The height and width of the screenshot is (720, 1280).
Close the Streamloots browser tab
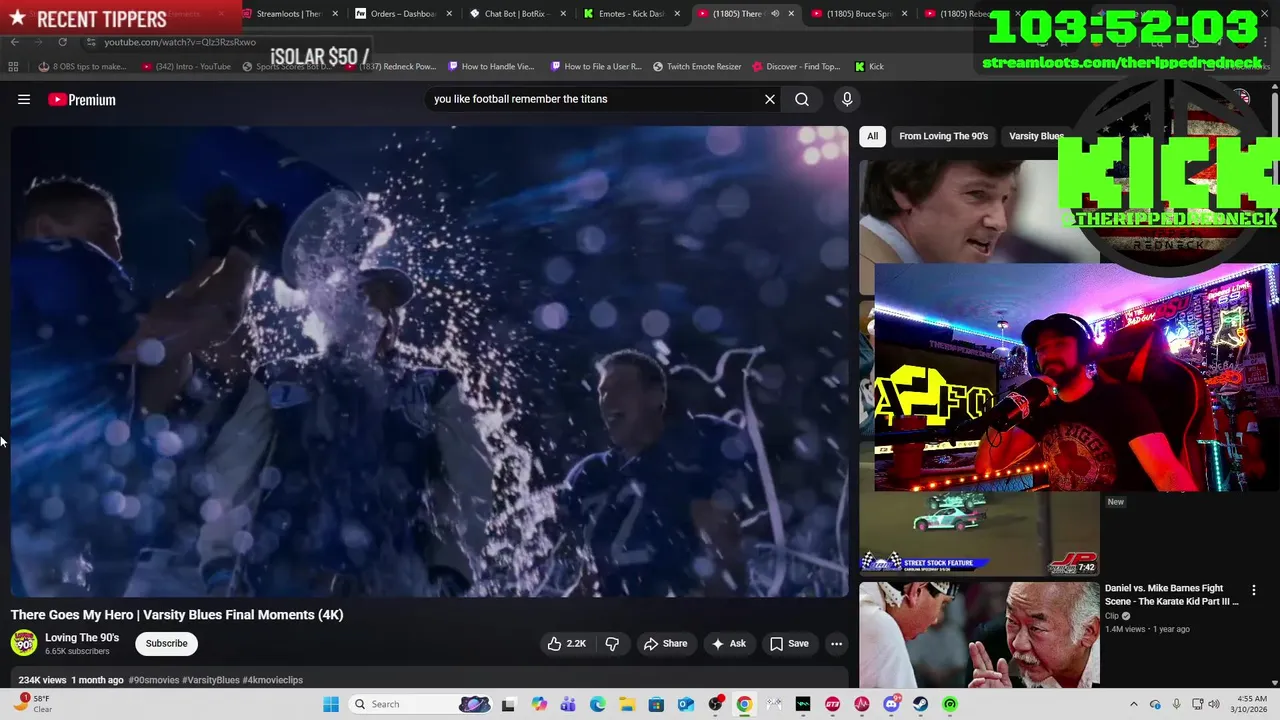tap(335, 14)
